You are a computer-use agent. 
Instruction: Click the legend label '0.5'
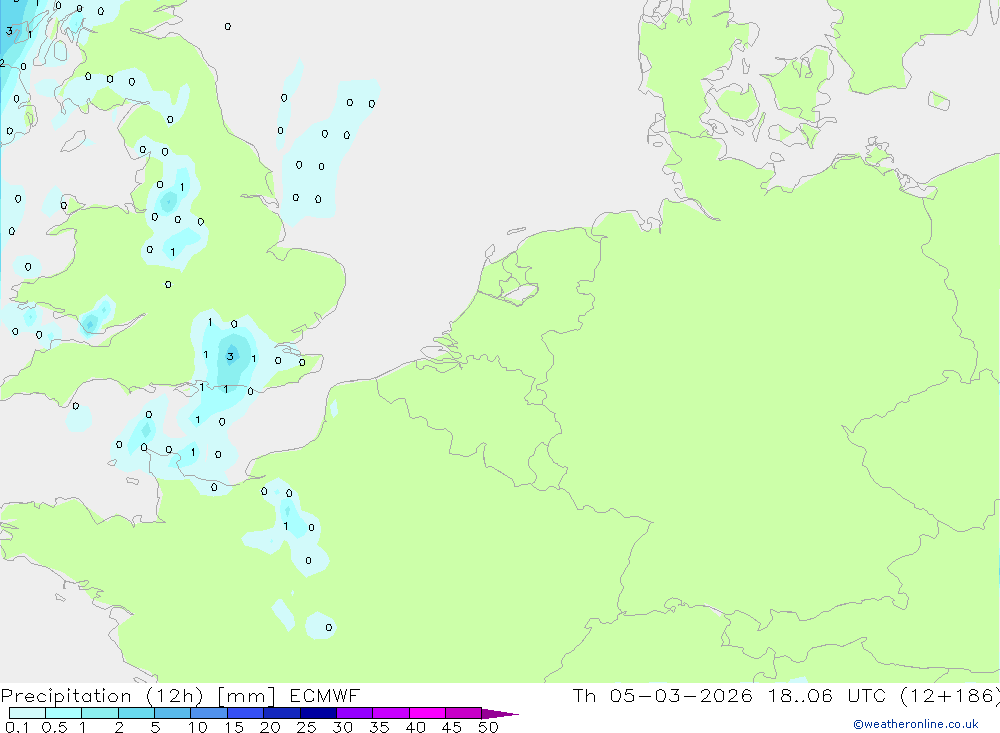click(54, 727)
